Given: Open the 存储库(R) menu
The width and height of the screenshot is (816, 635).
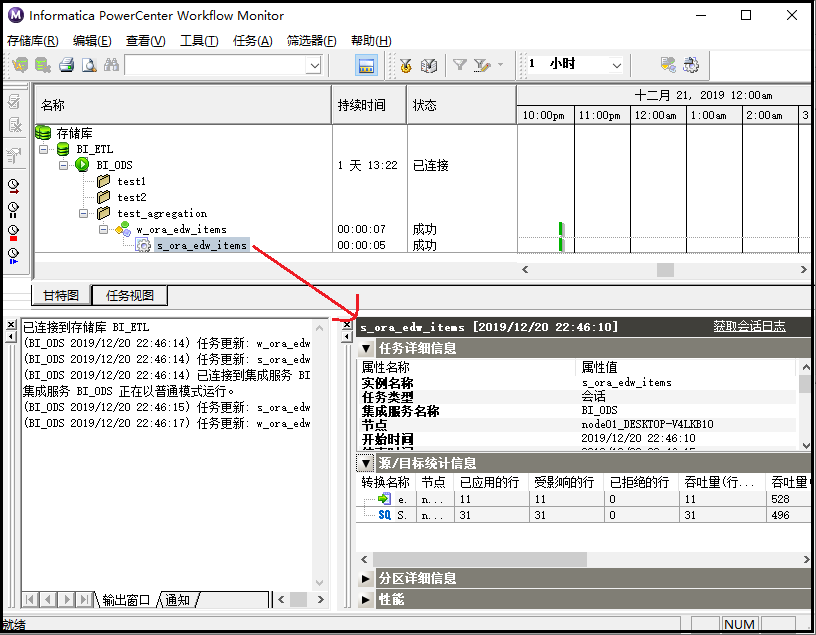Looking at the screenshot, I should (33, 41).
